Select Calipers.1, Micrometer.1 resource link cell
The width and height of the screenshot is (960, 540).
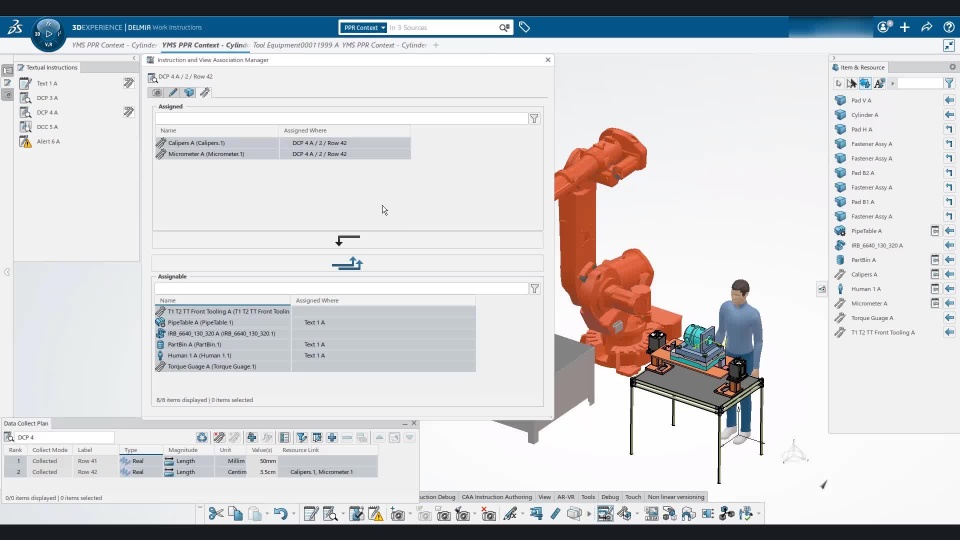328,472
